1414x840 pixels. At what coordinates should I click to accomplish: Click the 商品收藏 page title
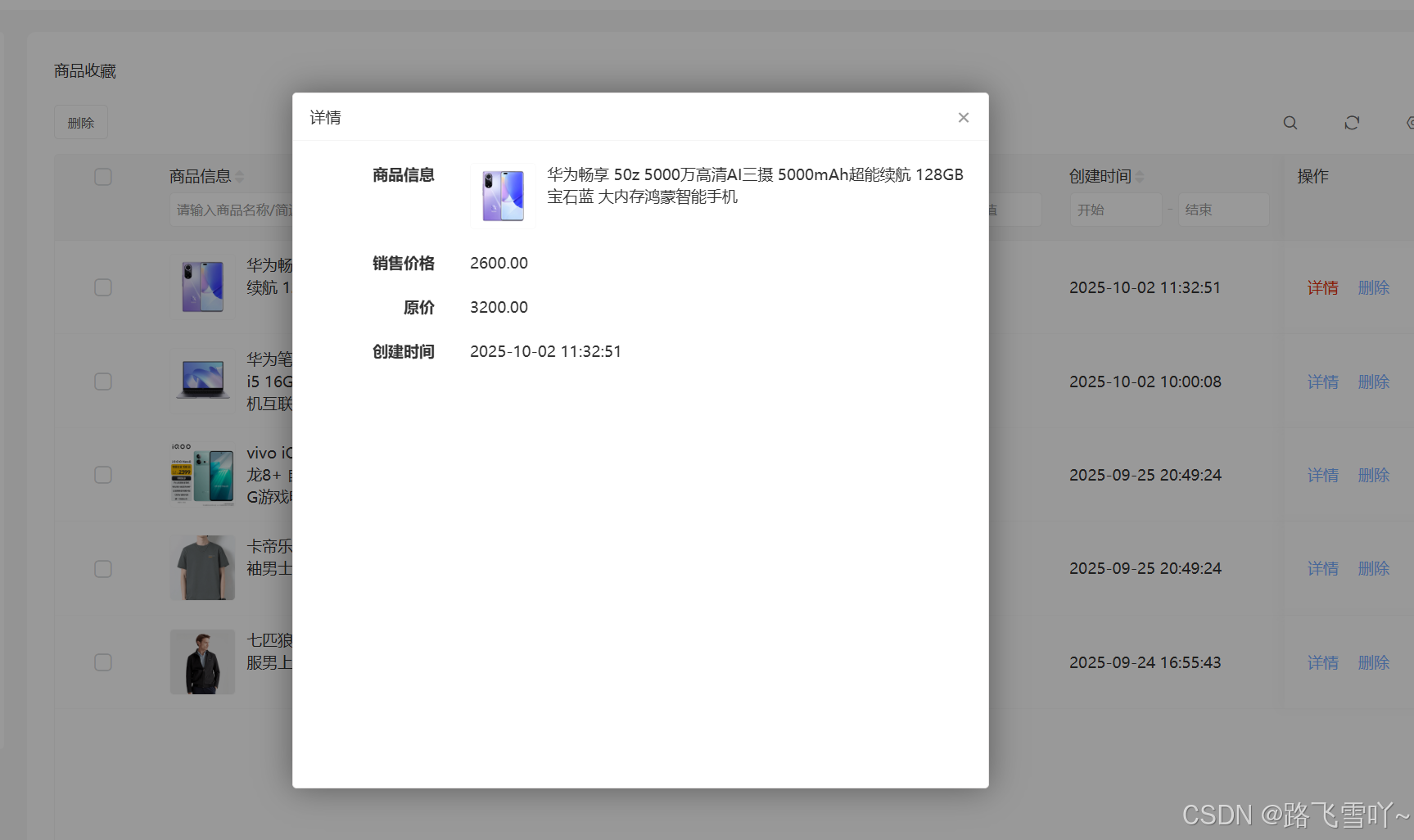85,71
